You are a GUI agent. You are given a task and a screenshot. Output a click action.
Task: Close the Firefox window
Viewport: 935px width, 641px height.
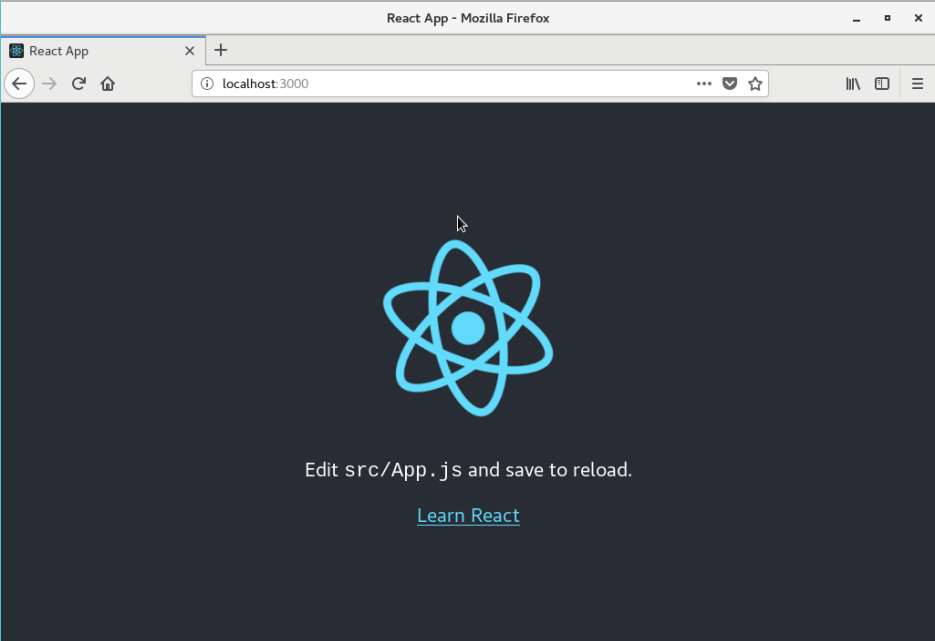pyautogui.click(x=918, y=18)
